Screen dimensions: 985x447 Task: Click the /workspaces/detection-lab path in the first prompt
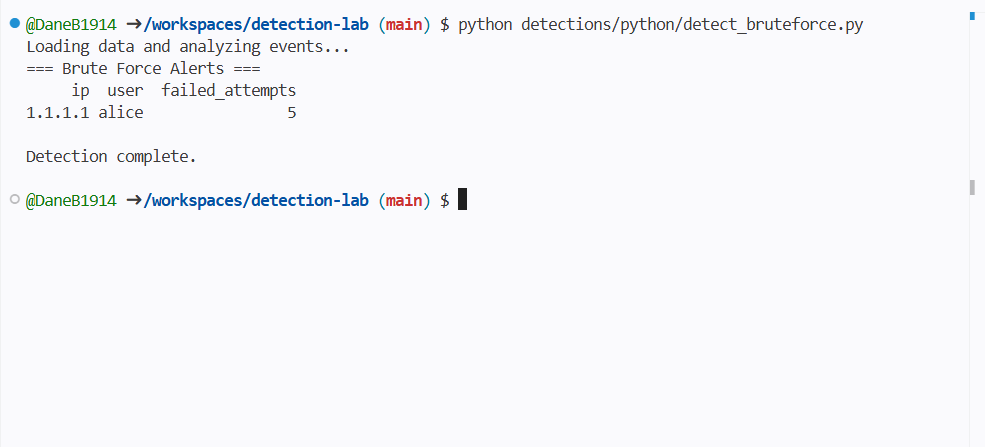[x=256, y=24]
